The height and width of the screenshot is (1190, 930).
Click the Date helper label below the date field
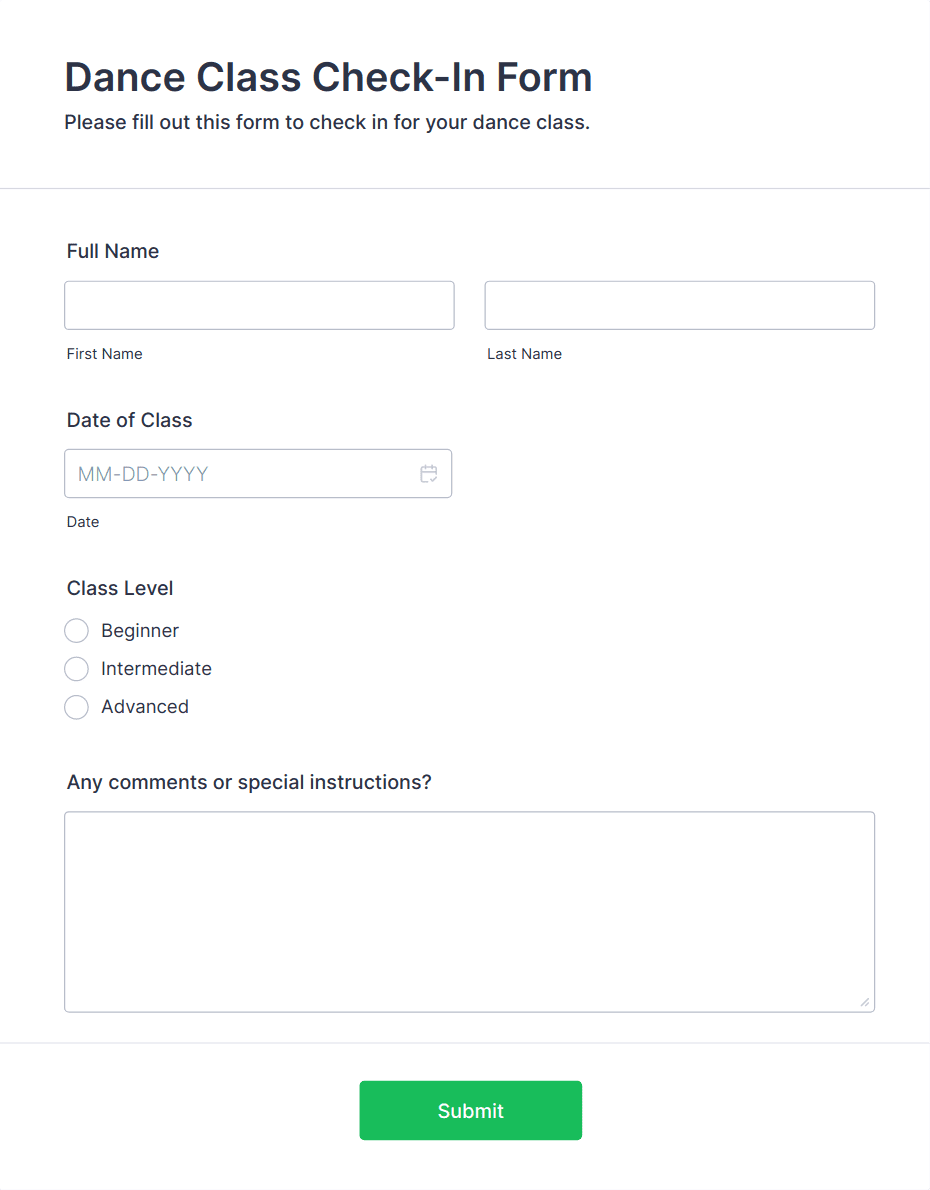click(83, 521)
